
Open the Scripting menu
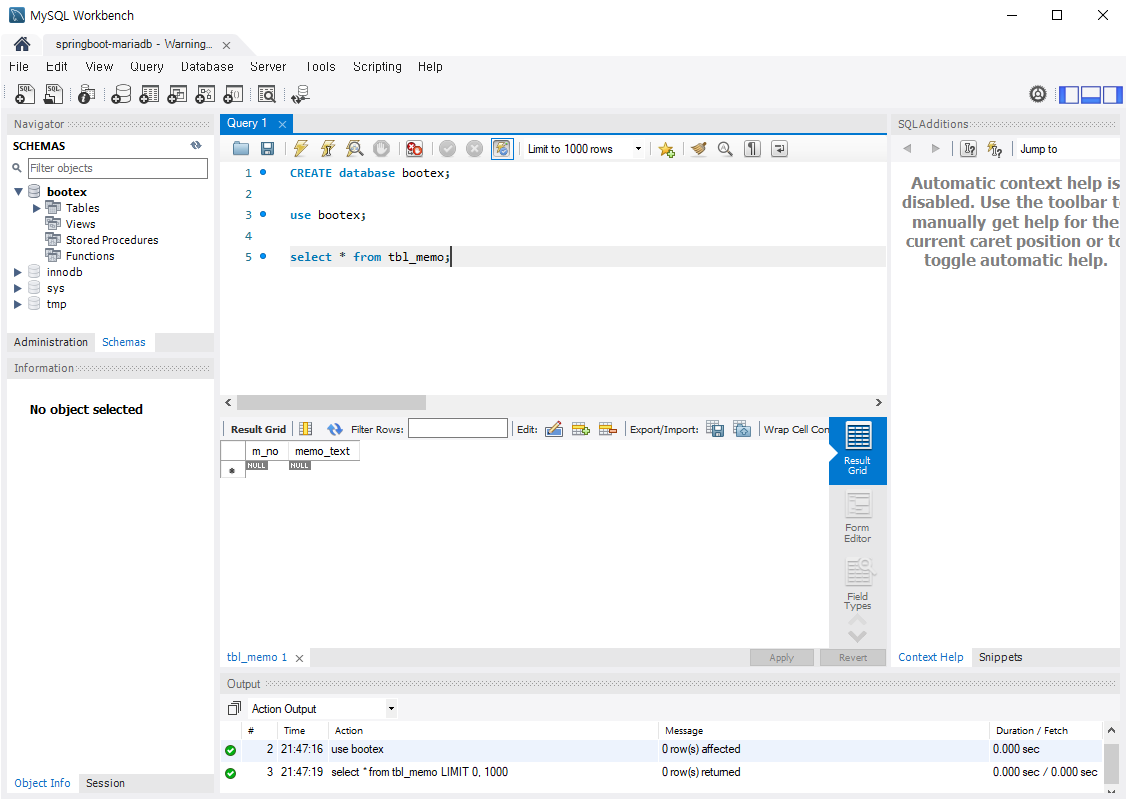pyautogui.click(x=377, y=67)
